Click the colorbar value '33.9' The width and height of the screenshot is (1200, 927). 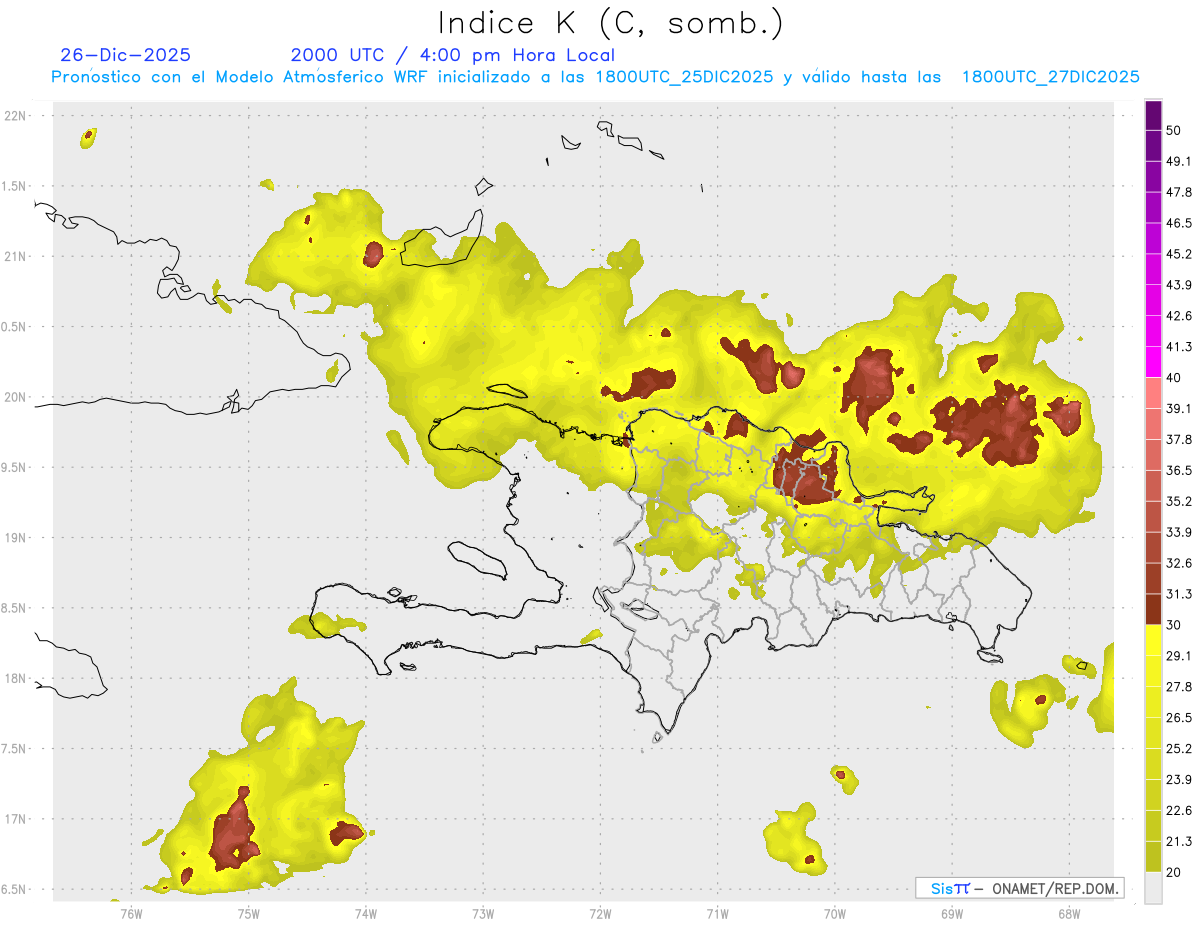click(1179, 533)
